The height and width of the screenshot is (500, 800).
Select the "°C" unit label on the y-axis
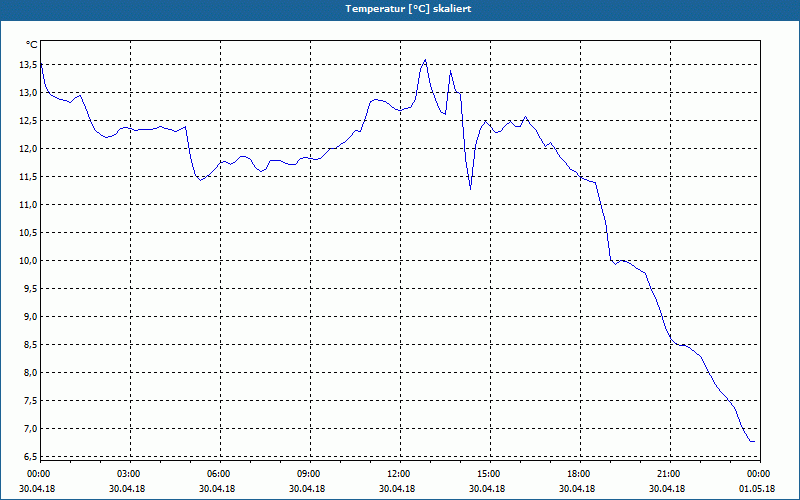(32, 45)
